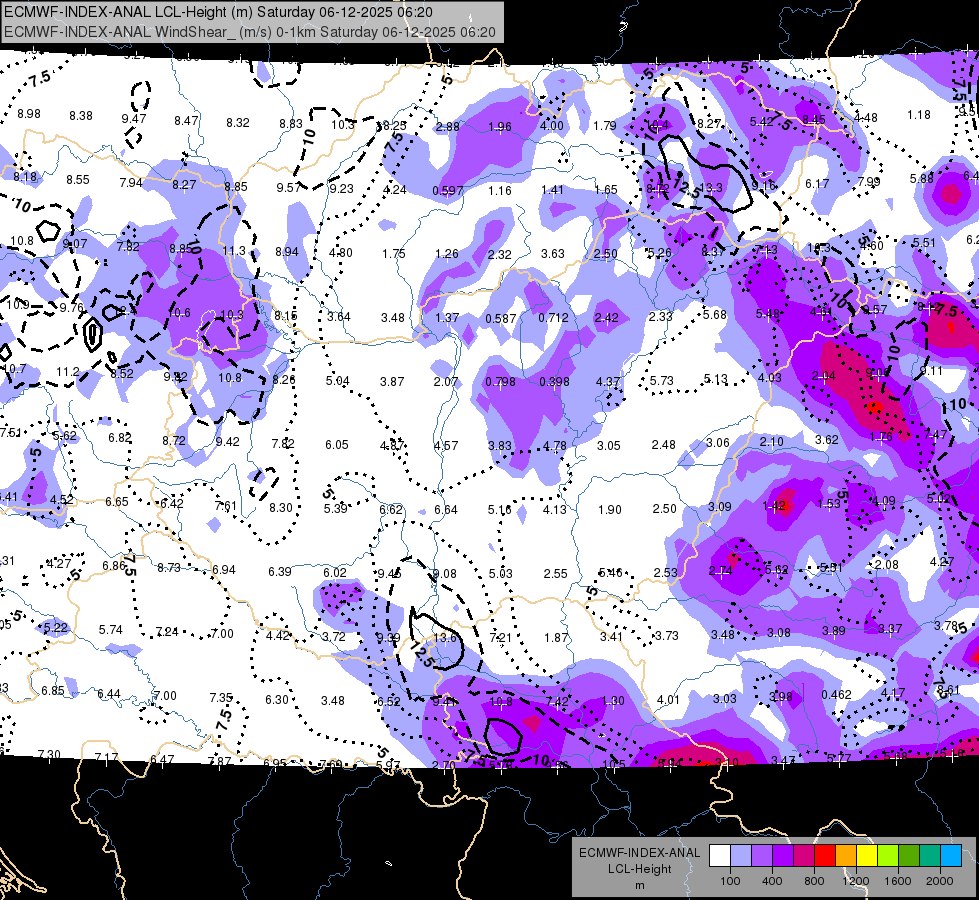Click the legend label 'ECMWF-INDEX-ANAL'
This screenshot has width=979, height=900.
click(639, 853)
